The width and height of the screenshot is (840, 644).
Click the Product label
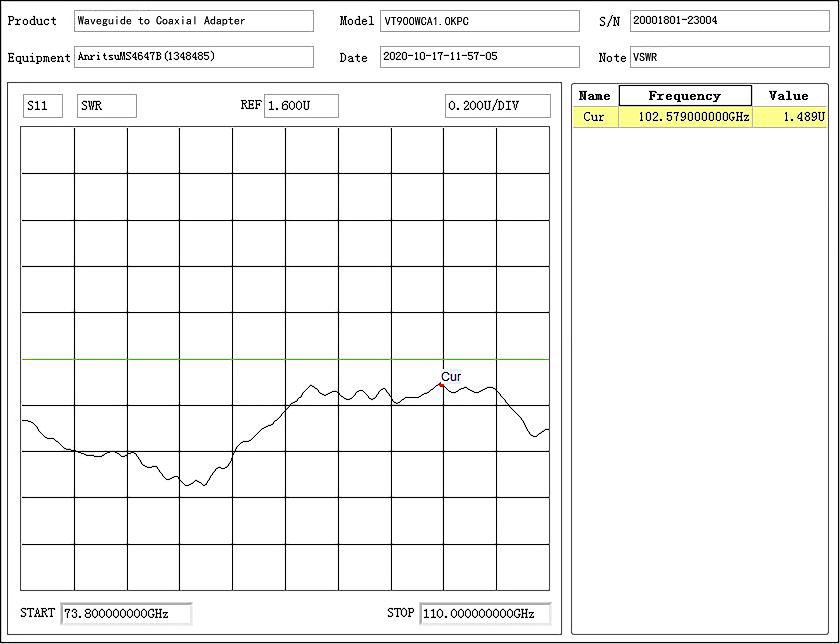(x=32, y=21)
